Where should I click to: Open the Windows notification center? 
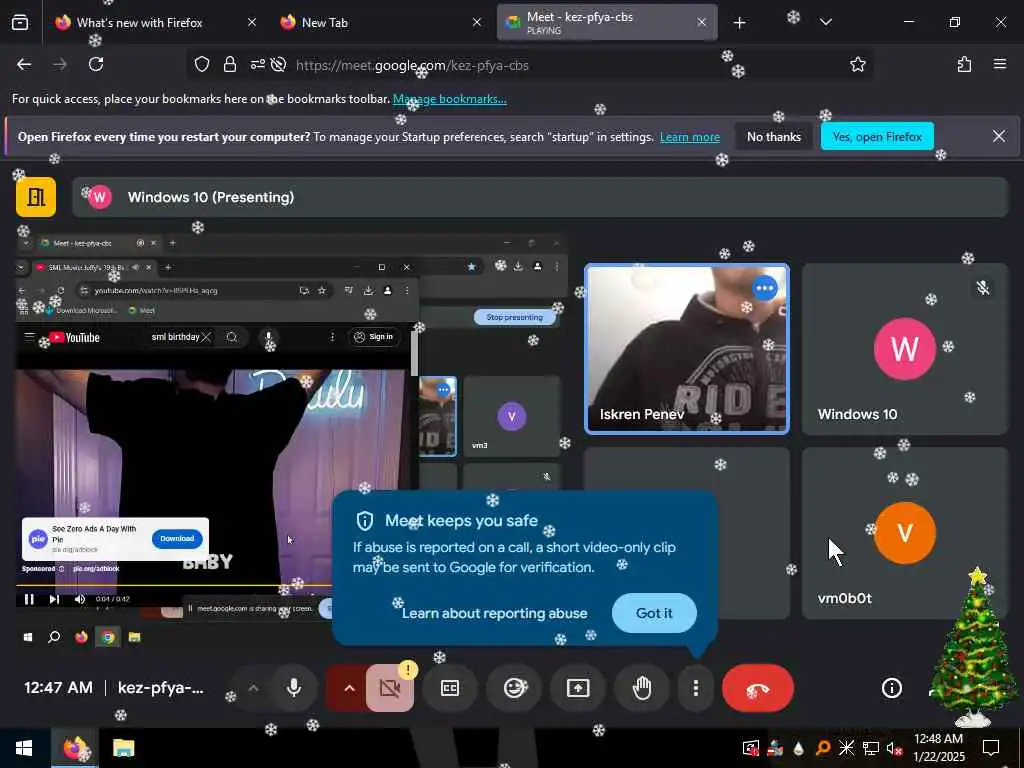[991, 748]
